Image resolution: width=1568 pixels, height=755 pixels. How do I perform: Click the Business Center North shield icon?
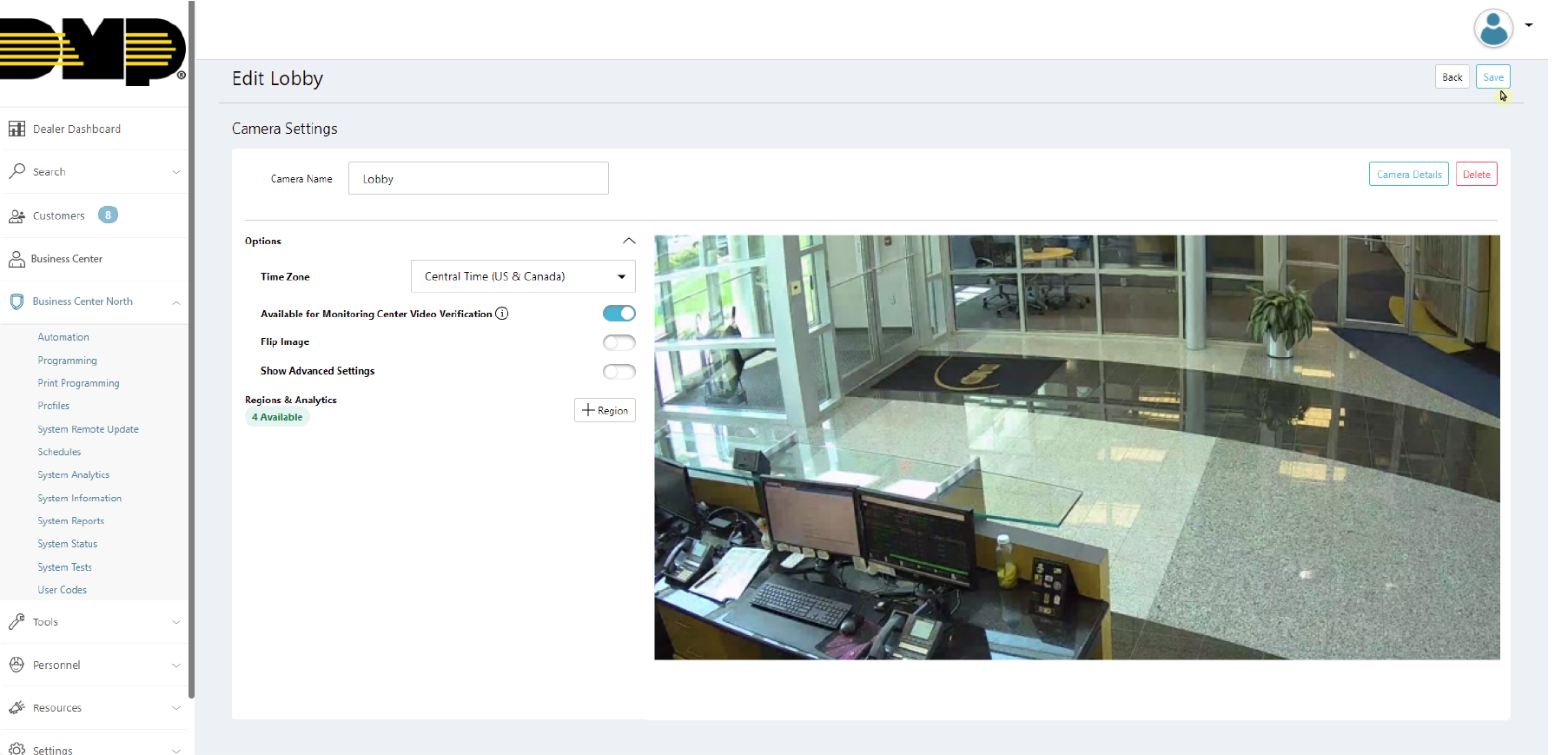[17, 301]
